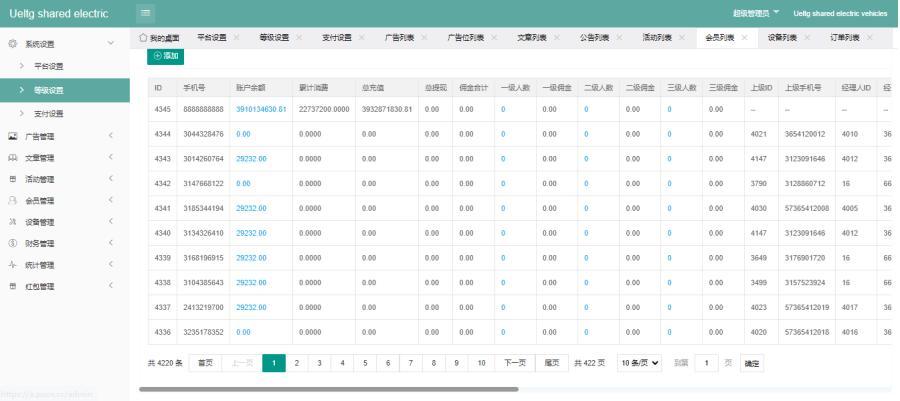Toggle the sidebar collapse hamburger icon
900x401 pixels.
pos(145,13)
